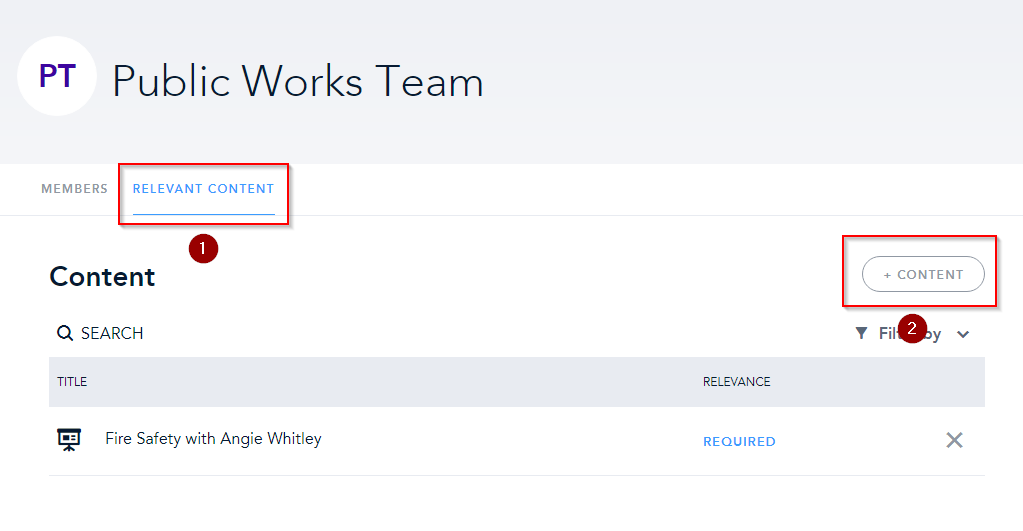Remove Fire Safety content with the X icon

click(x=954, y=440)
